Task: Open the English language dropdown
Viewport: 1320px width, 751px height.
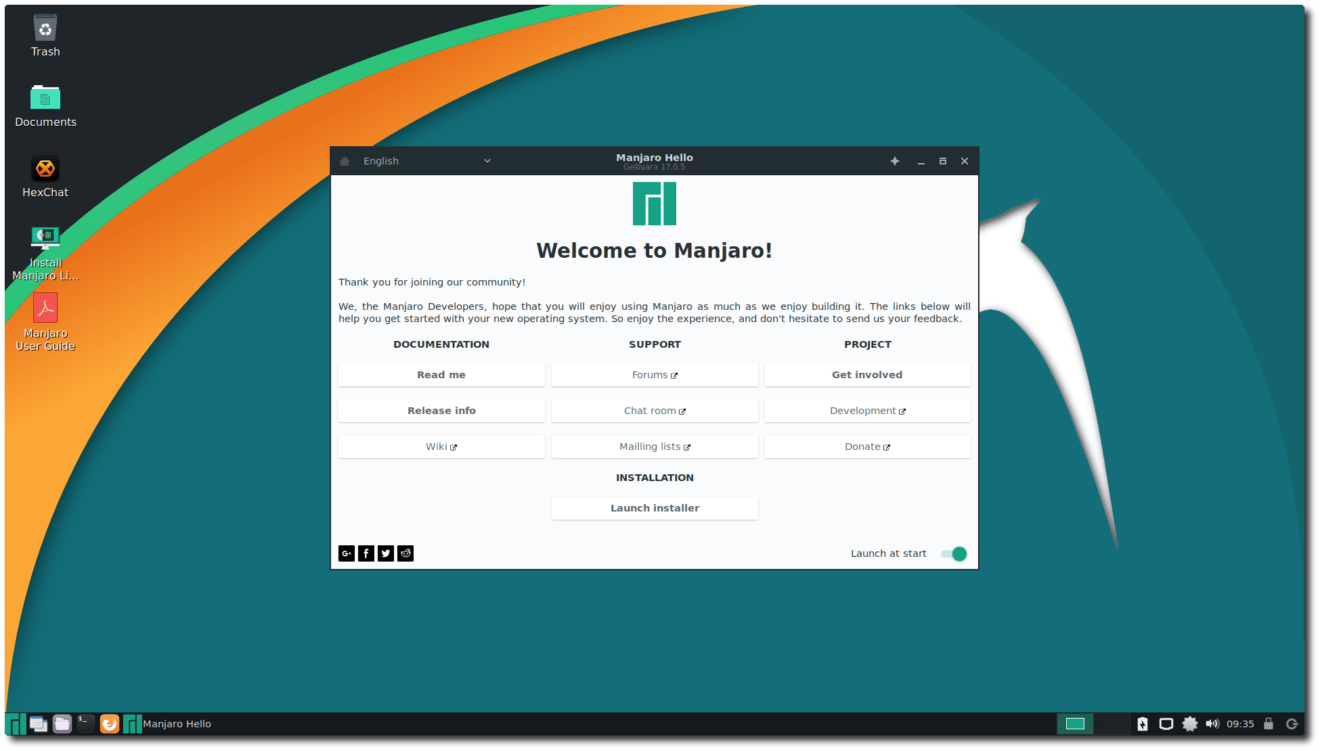Action: coord(420,160)
